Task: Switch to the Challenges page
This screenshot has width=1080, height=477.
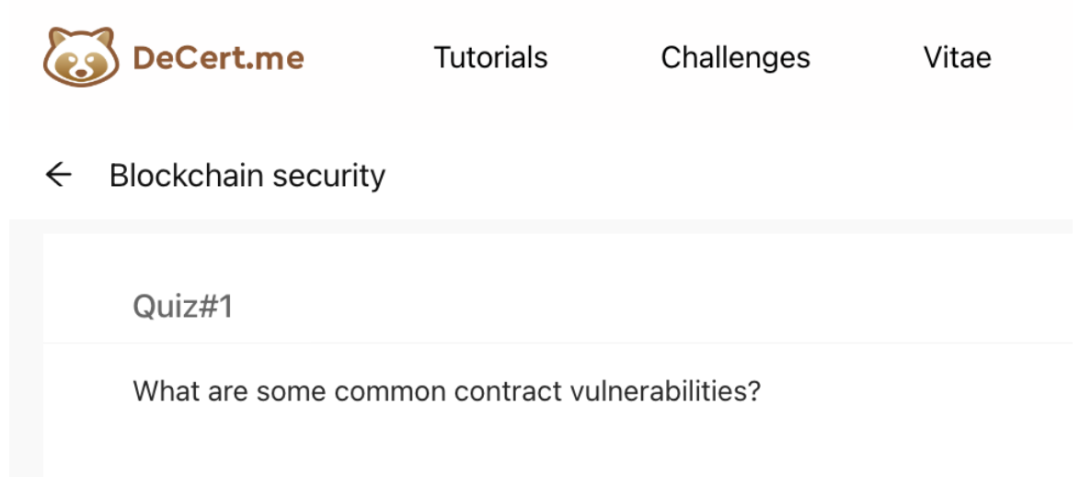Action: (736, 58)
